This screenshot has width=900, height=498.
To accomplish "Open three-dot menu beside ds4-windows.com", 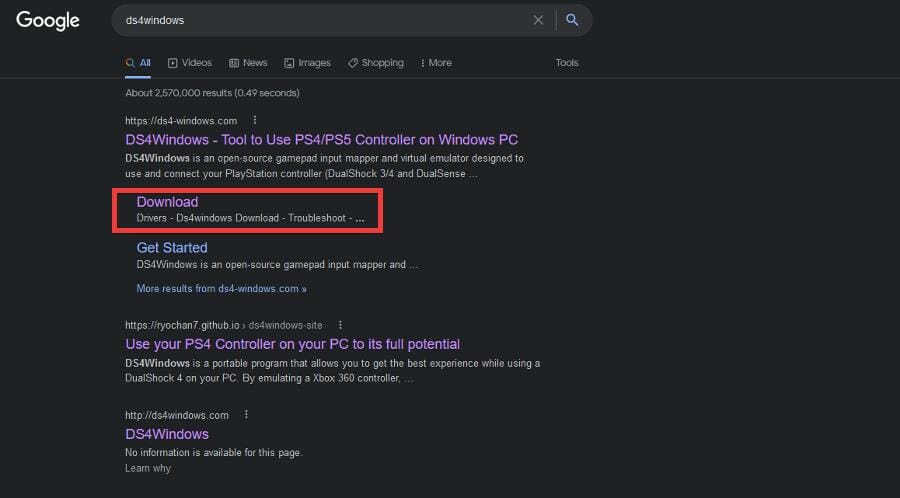I will click(x=255, y=120).
